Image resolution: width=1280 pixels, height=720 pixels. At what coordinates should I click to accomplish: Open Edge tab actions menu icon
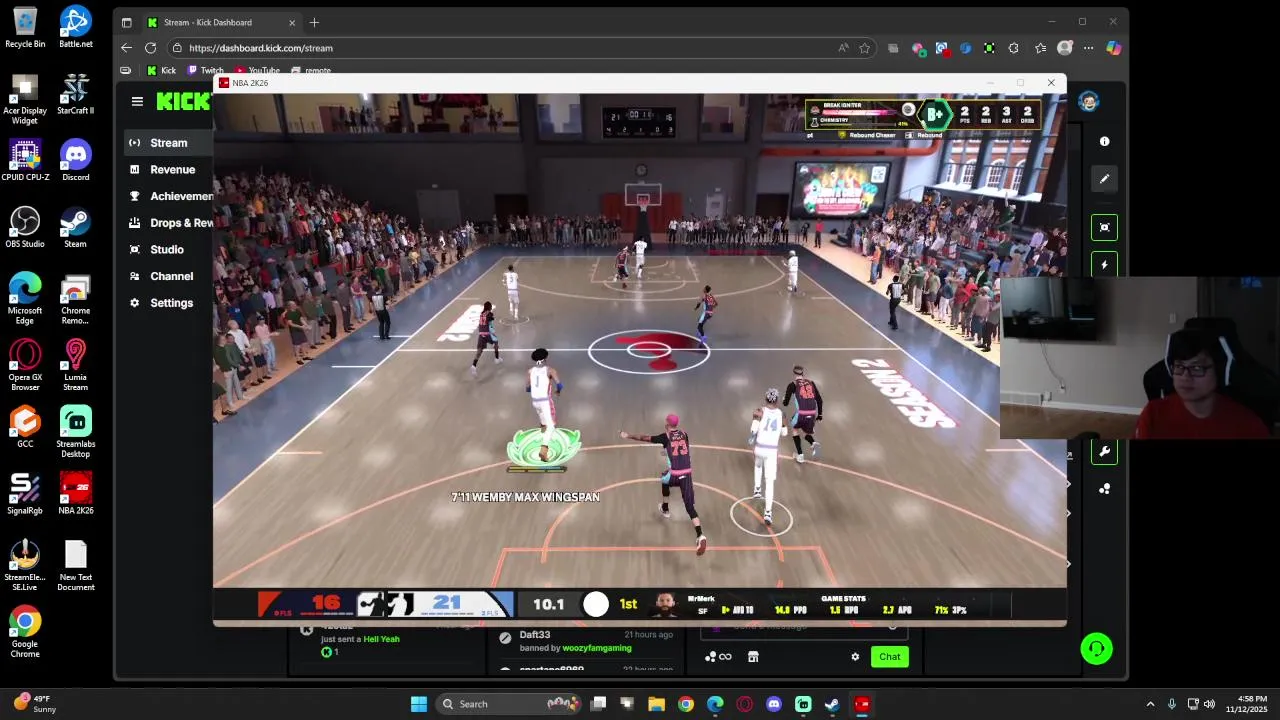126,22
